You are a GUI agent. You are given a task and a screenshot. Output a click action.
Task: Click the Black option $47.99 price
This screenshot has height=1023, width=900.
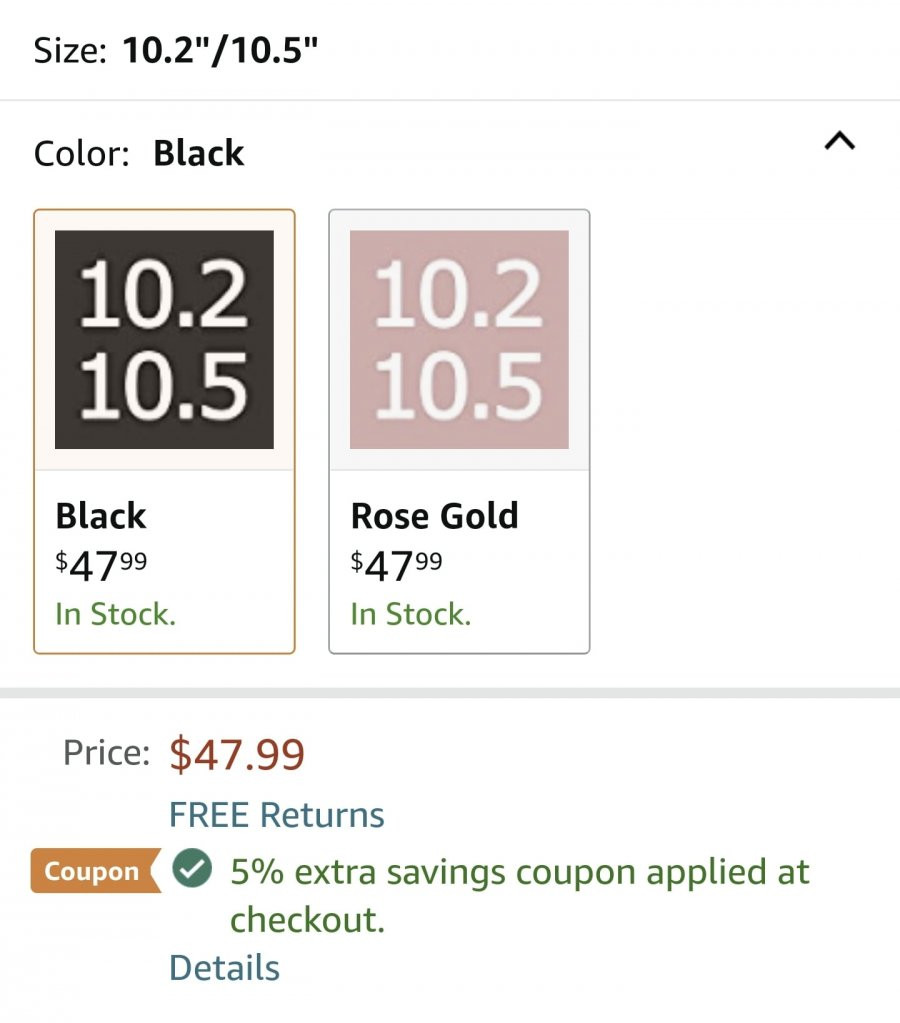(101, 565)
